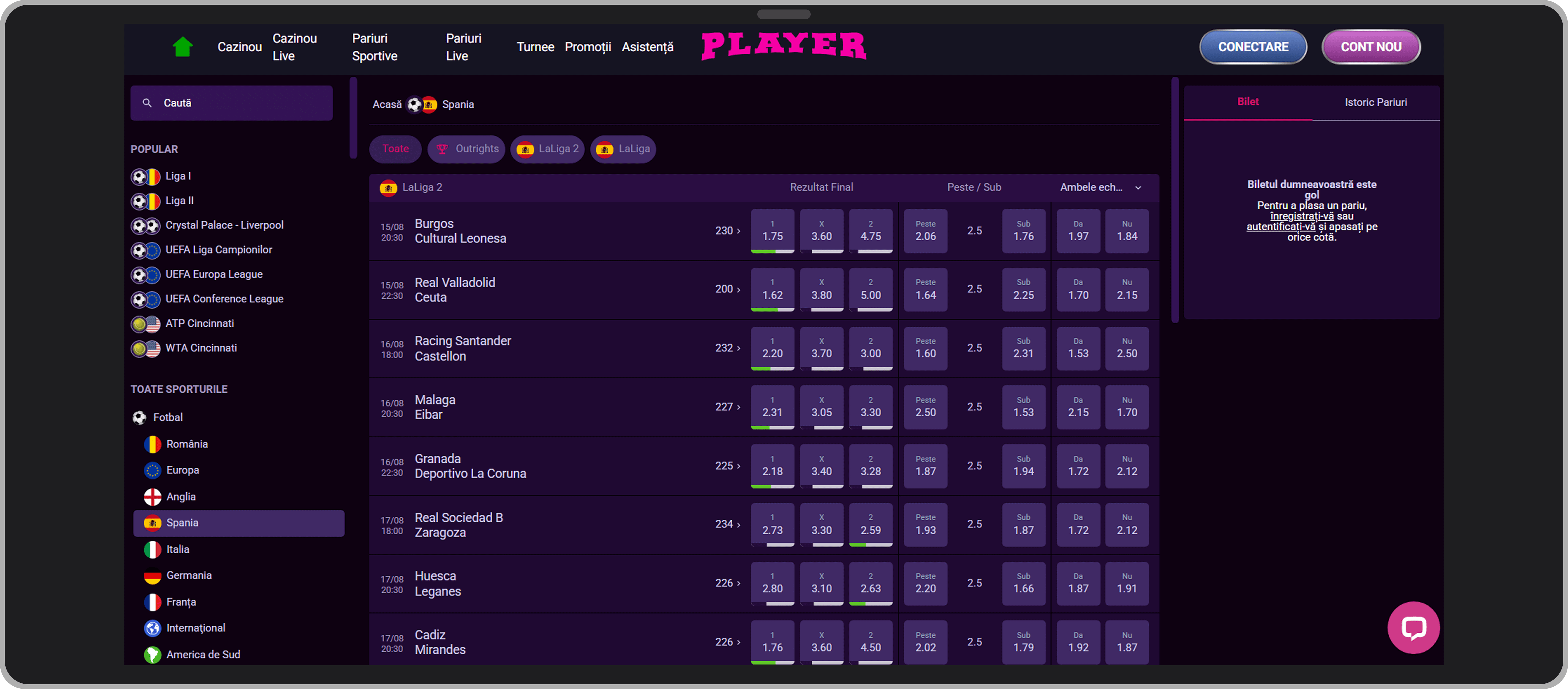The width and height of the screenshot is (1568, 689).
Task: Select Peste 2.50 for Malaga - Eibar
Action: coord(925,407)
